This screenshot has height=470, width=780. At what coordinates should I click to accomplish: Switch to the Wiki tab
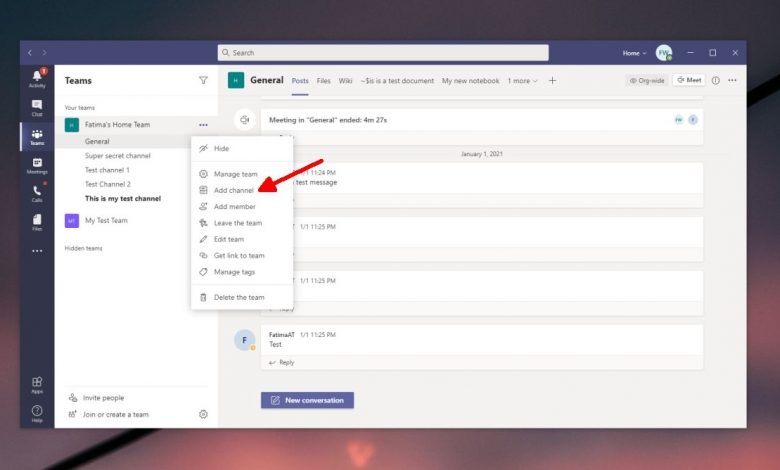(345, 81)
